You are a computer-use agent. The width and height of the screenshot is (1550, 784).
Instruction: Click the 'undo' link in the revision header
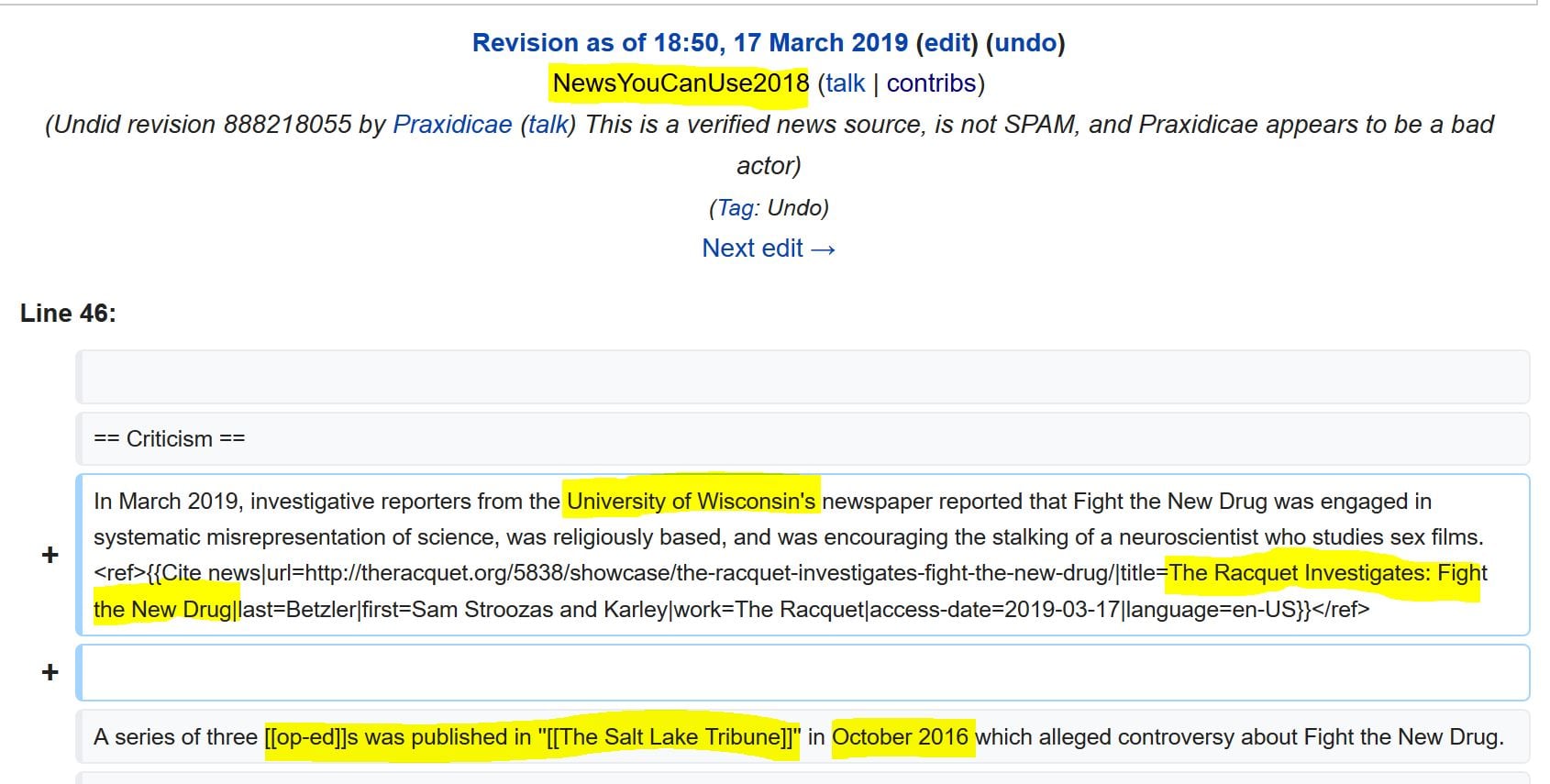pyautogui.click(x=1024, y=43)
